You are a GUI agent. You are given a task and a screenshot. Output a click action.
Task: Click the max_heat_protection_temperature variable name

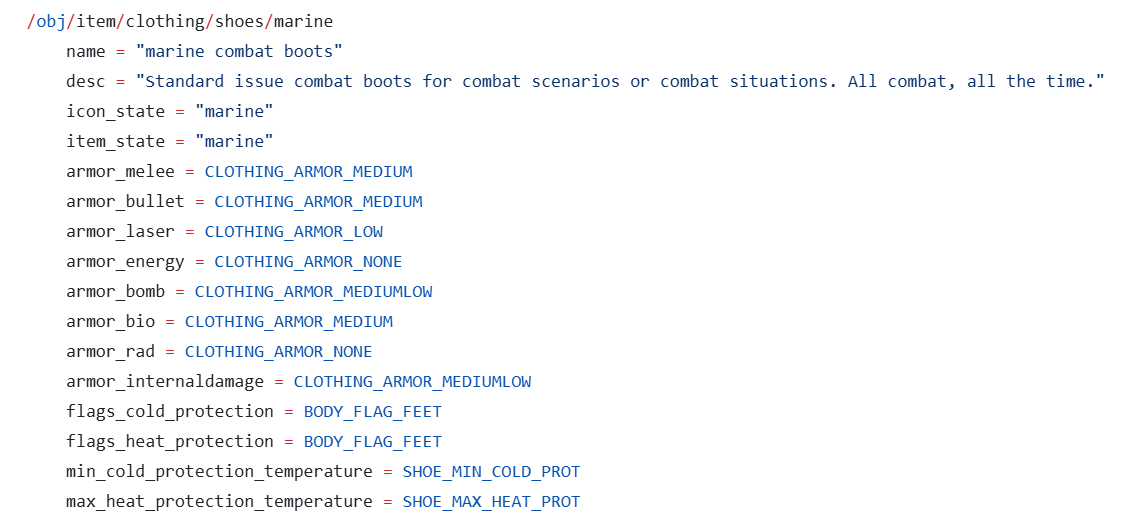click(x=219, y=502)
